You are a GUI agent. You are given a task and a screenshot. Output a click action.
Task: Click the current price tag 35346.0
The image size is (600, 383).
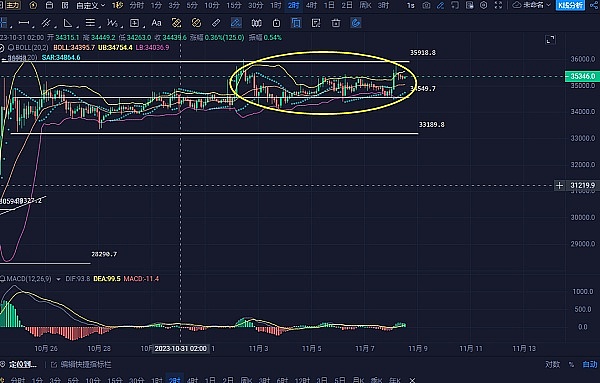point(582,76)
